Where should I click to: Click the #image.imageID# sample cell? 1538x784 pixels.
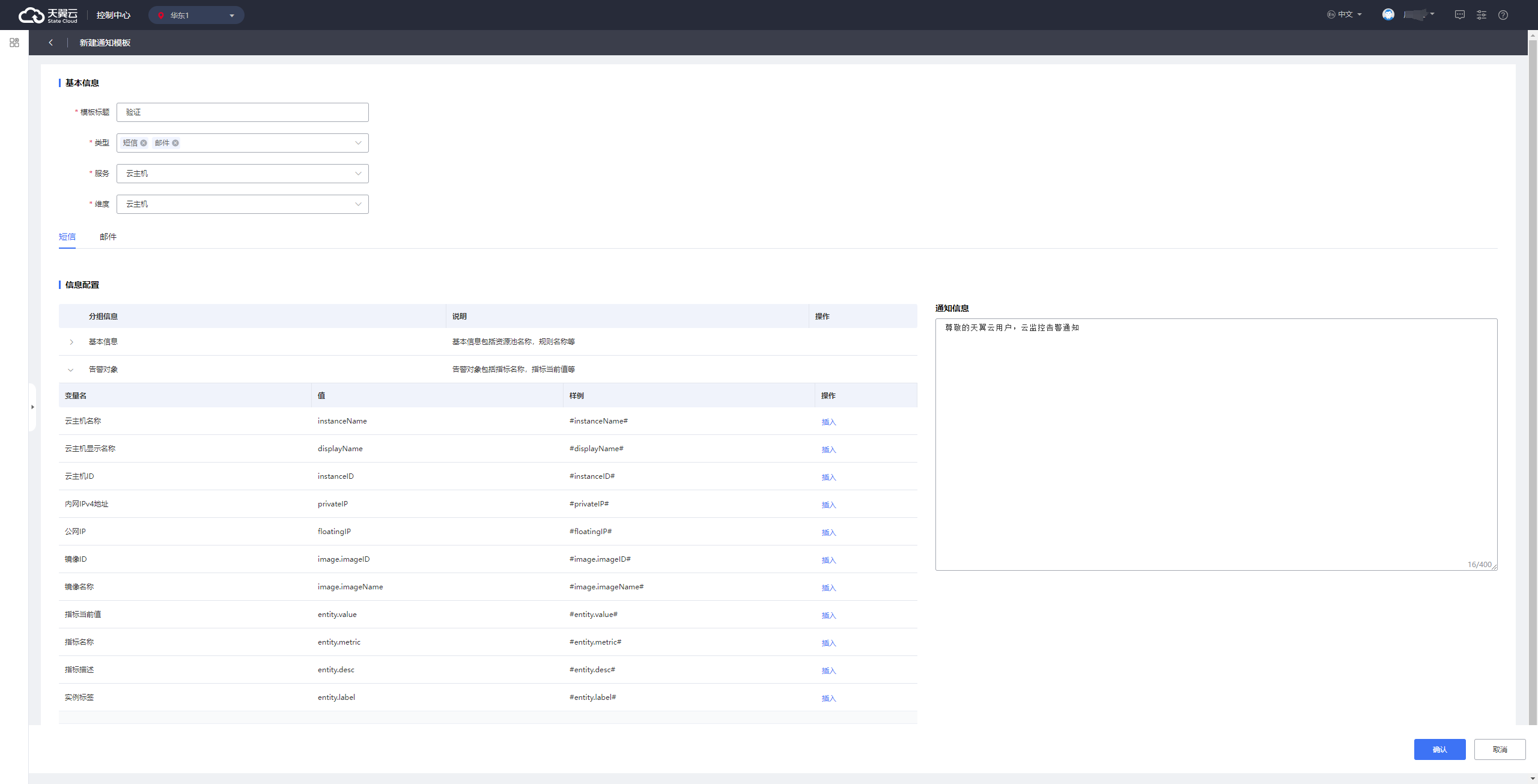[x=600, y=559]
